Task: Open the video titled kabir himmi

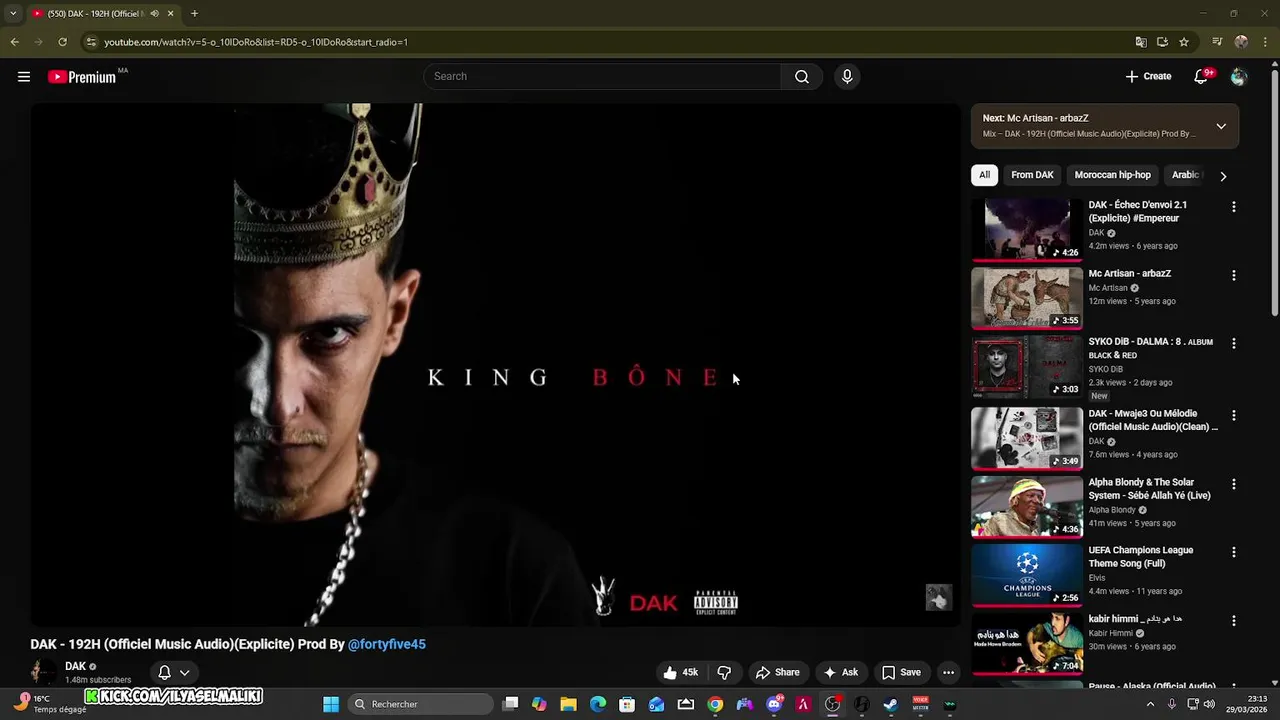Action: (x=1135, y=619)
